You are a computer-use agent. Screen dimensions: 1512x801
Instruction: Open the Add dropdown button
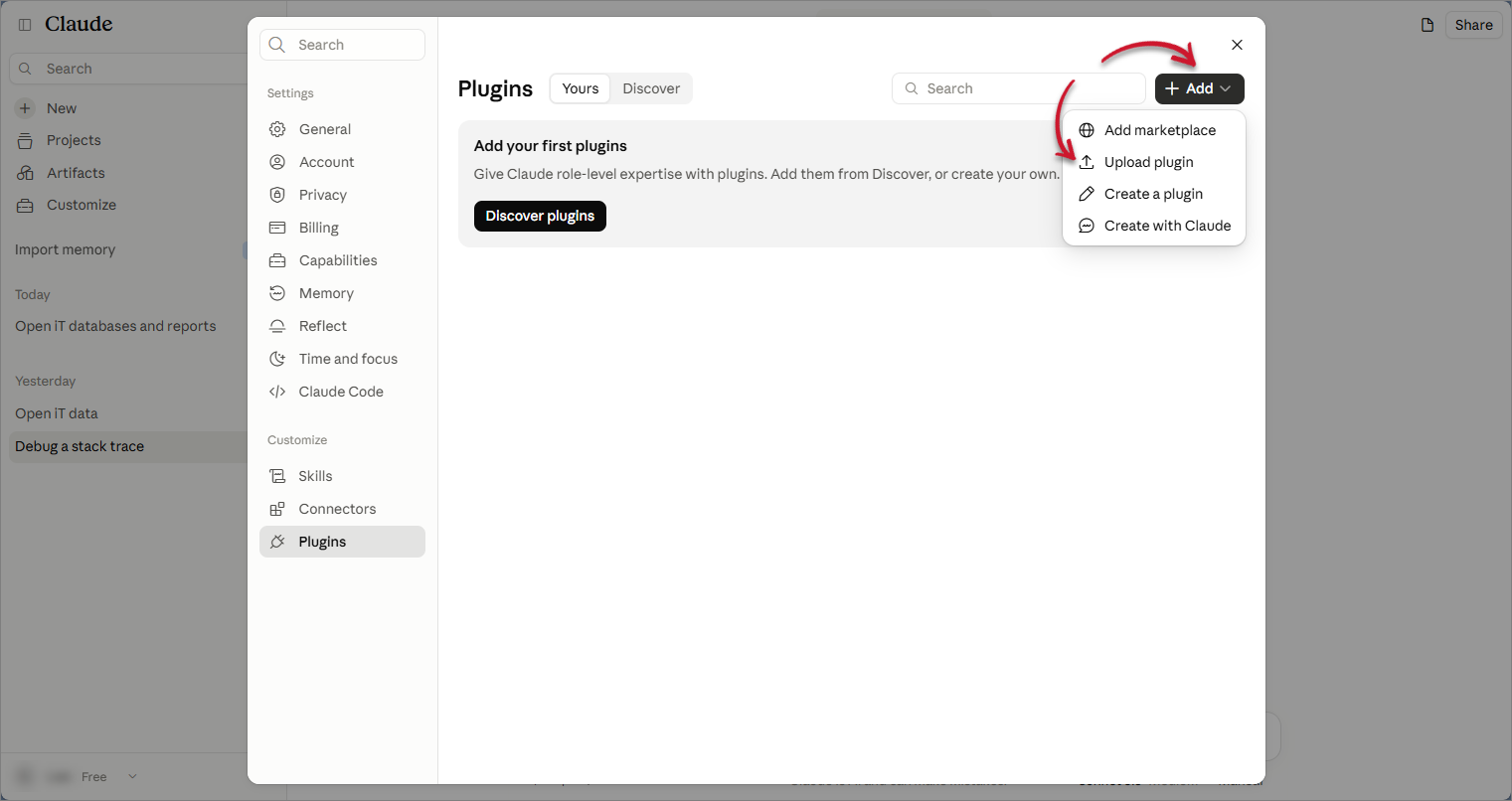(x=1199, y=88)
